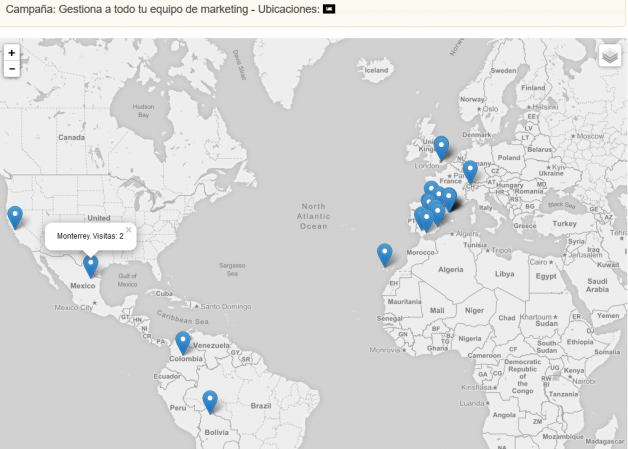Viewport: 628px width, 449px height.
Task: Click the marker near London
Action: pyautogui.click(x=441, y=149)
